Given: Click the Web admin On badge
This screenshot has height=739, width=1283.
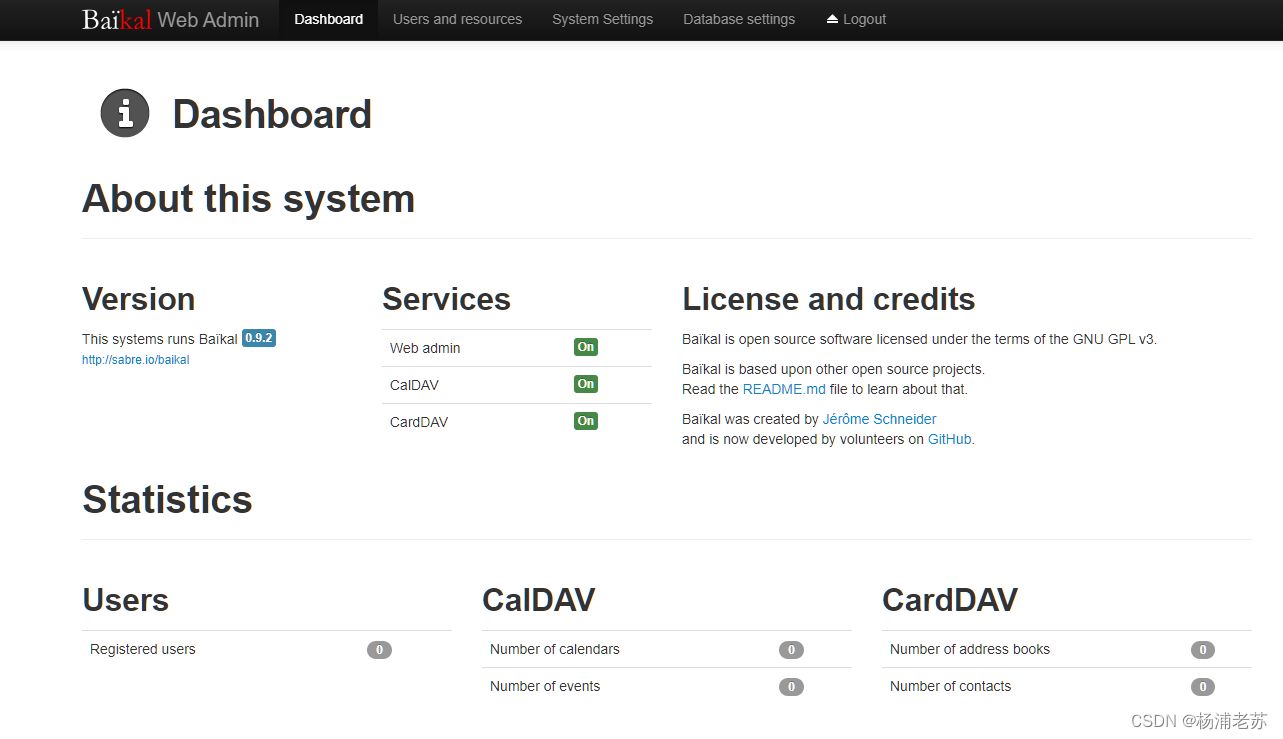Looking at the screenshot, I should coord(586,347).
